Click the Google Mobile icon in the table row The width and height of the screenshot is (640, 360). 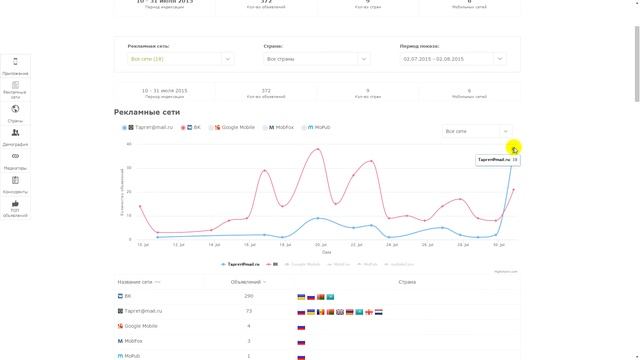120,326
